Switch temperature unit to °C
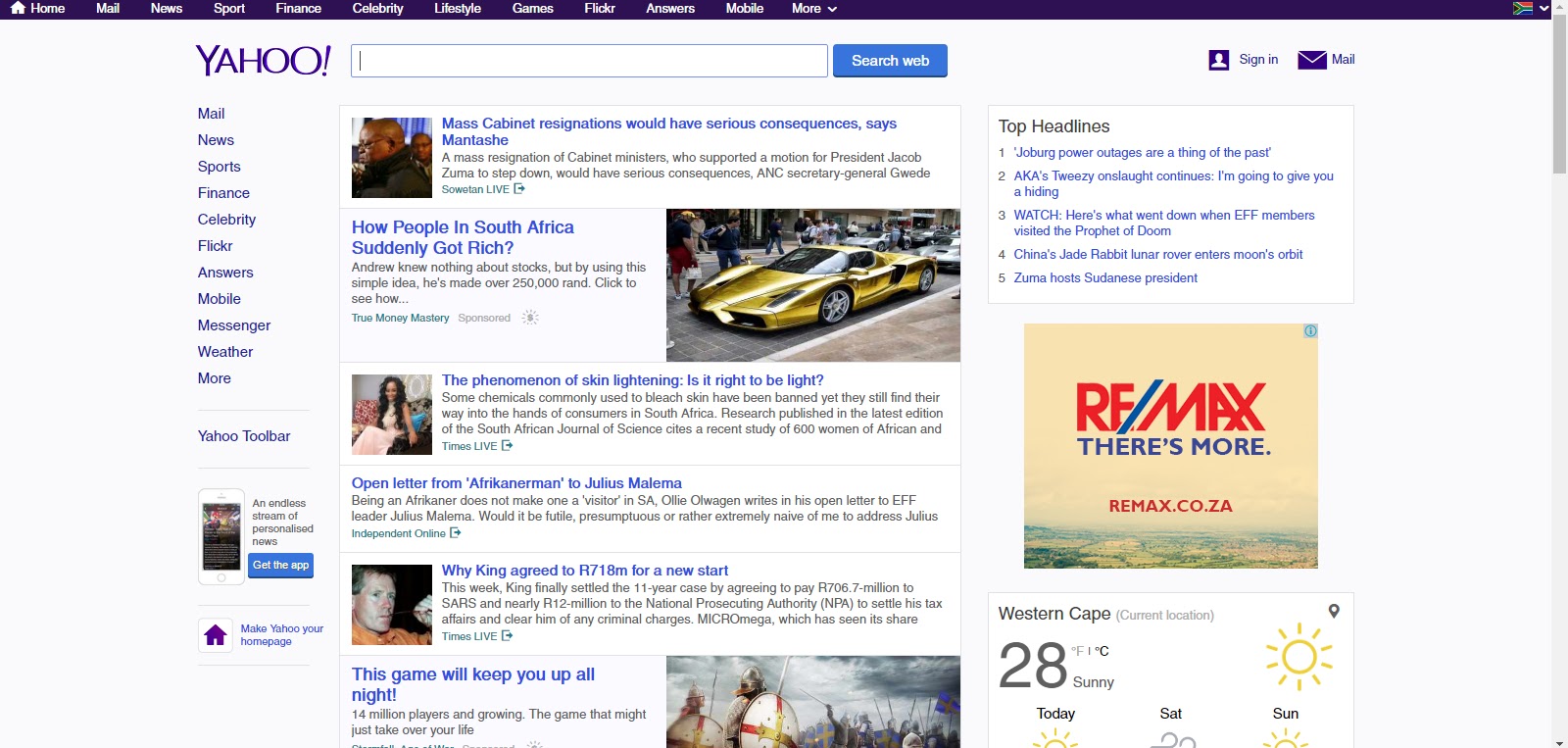 1102,651
